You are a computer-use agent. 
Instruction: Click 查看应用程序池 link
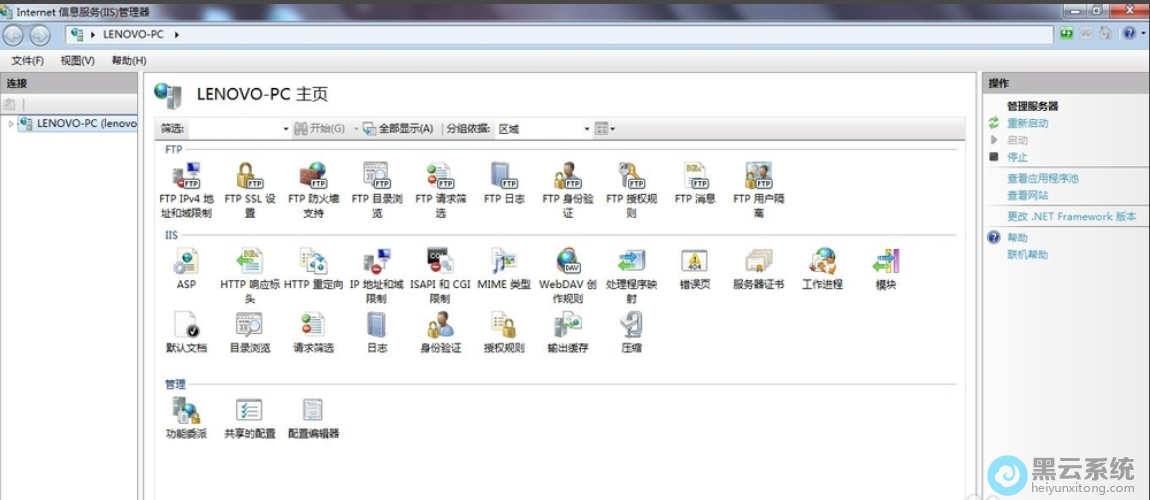coord(1042,178)
